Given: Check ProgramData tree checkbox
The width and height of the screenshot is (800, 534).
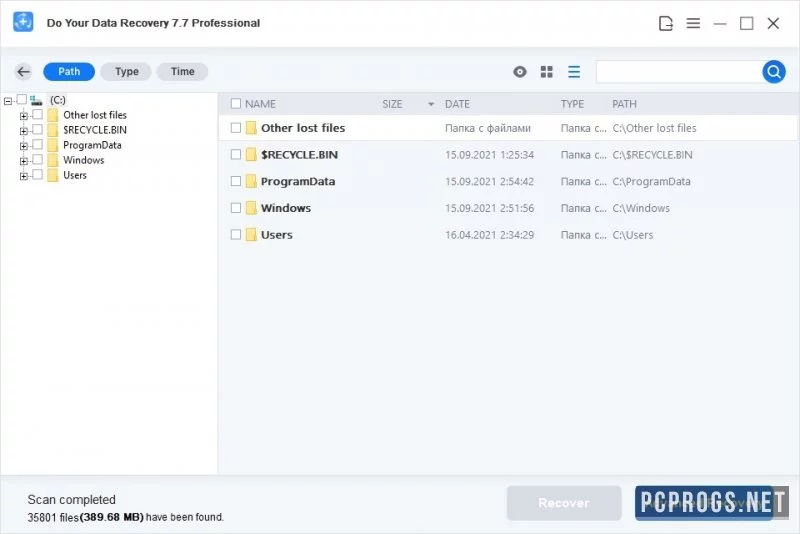Looking at the screenshot, I should 37,144.
